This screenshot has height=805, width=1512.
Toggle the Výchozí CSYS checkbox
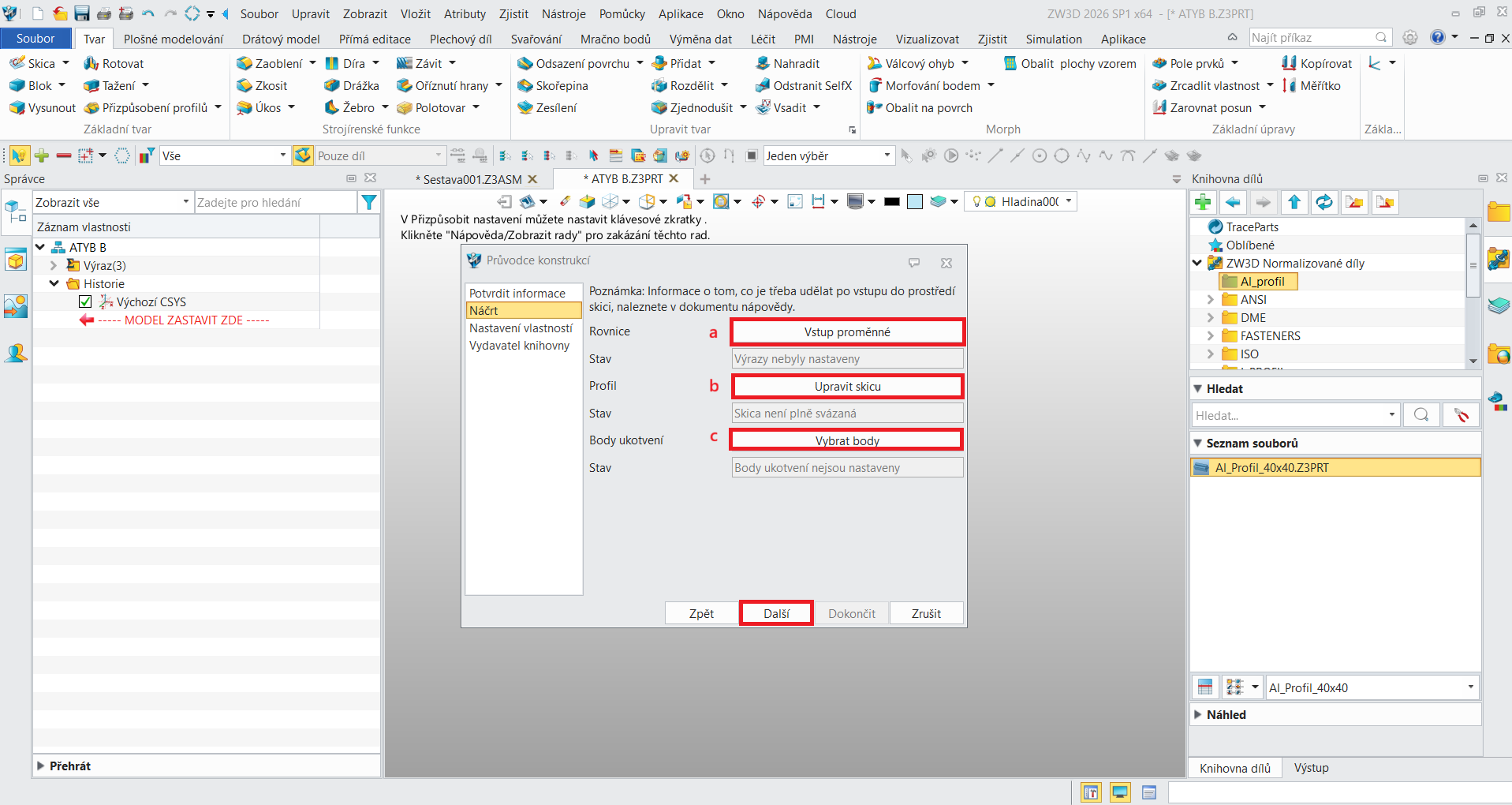tap(85, 301)
